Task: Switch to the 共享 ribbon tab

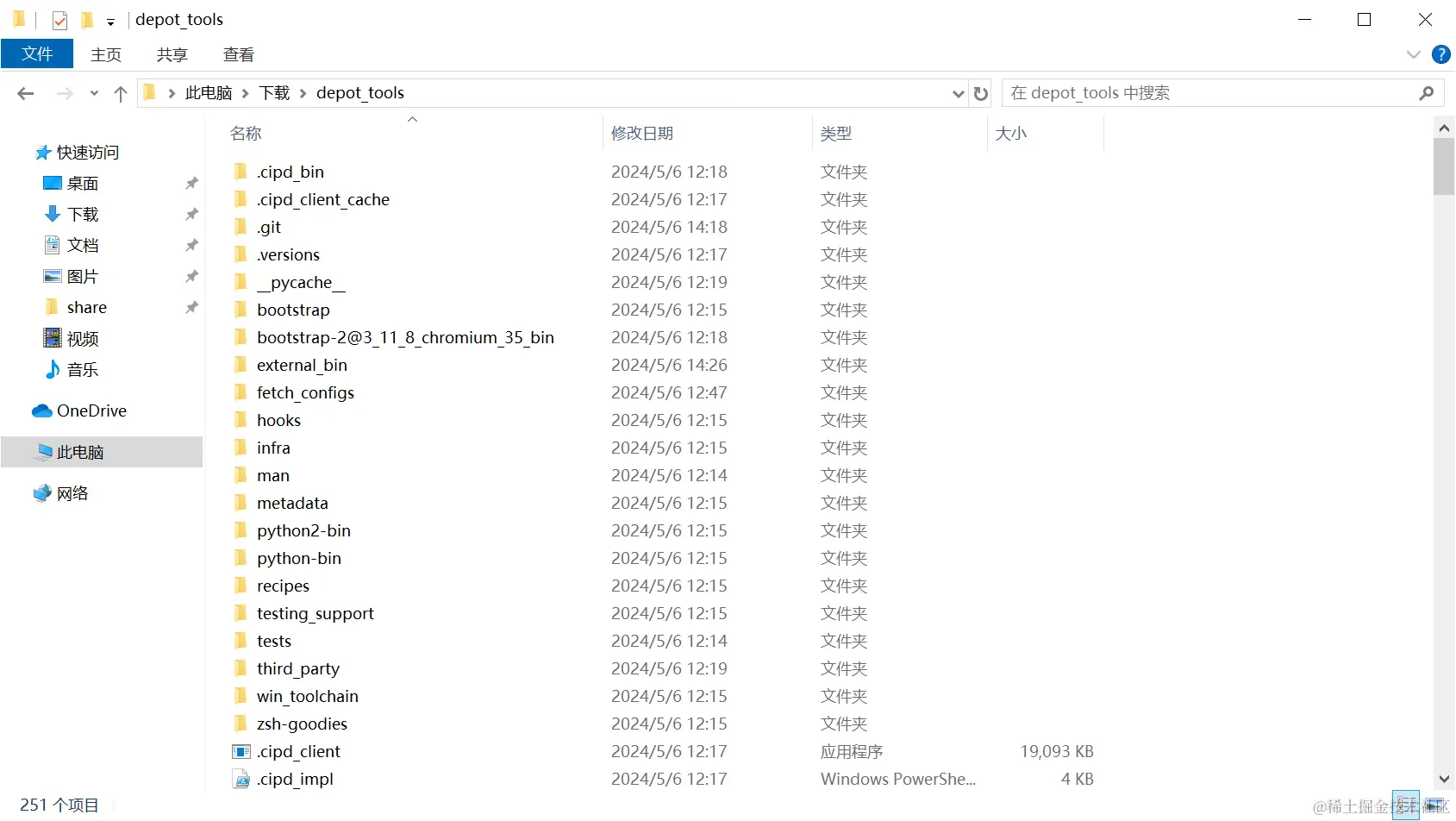Action: pyautogui.click(x=172, y=54)
